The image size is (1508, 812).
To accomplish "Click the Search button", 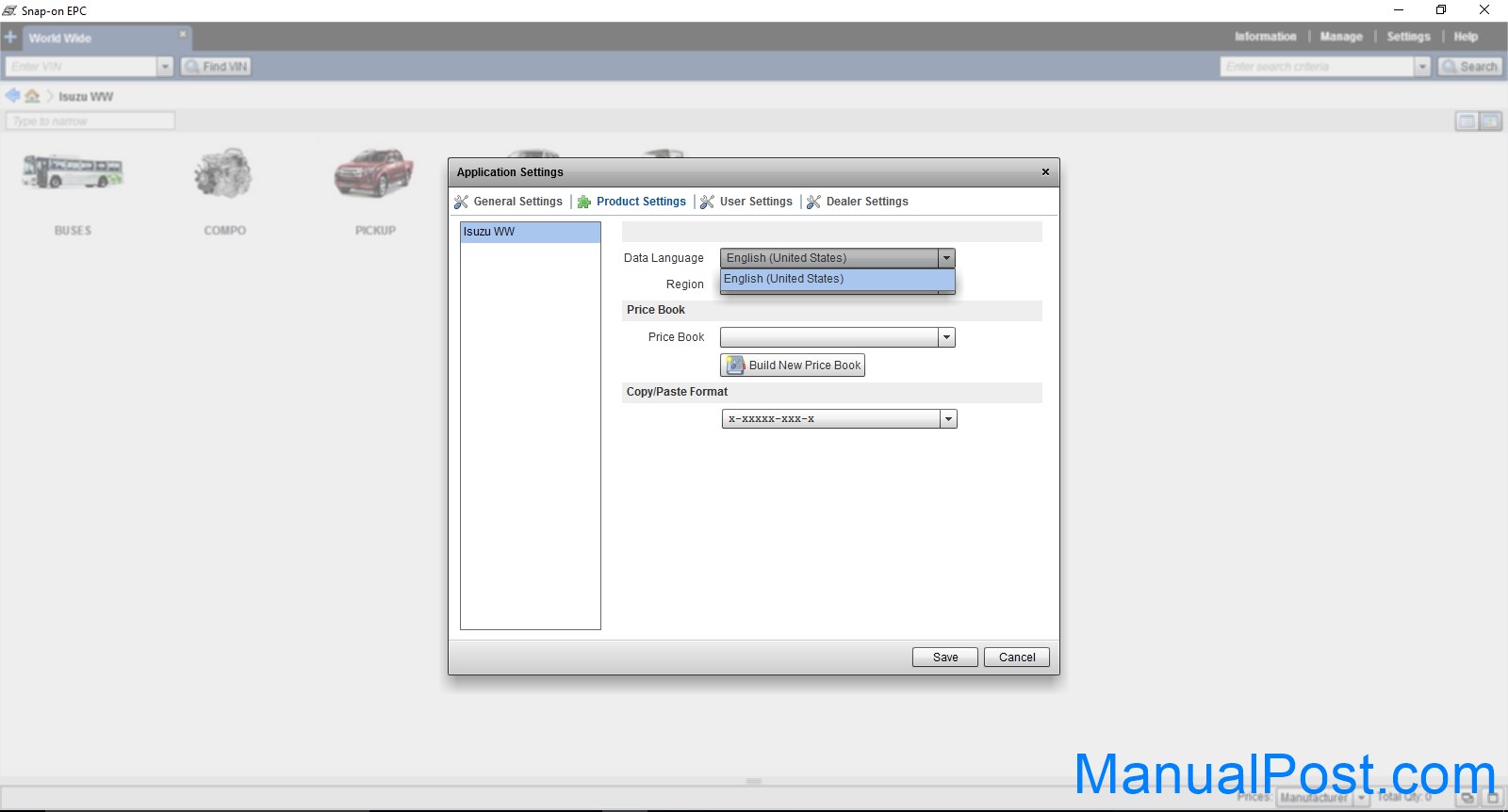I will [x=1469, y=67].
